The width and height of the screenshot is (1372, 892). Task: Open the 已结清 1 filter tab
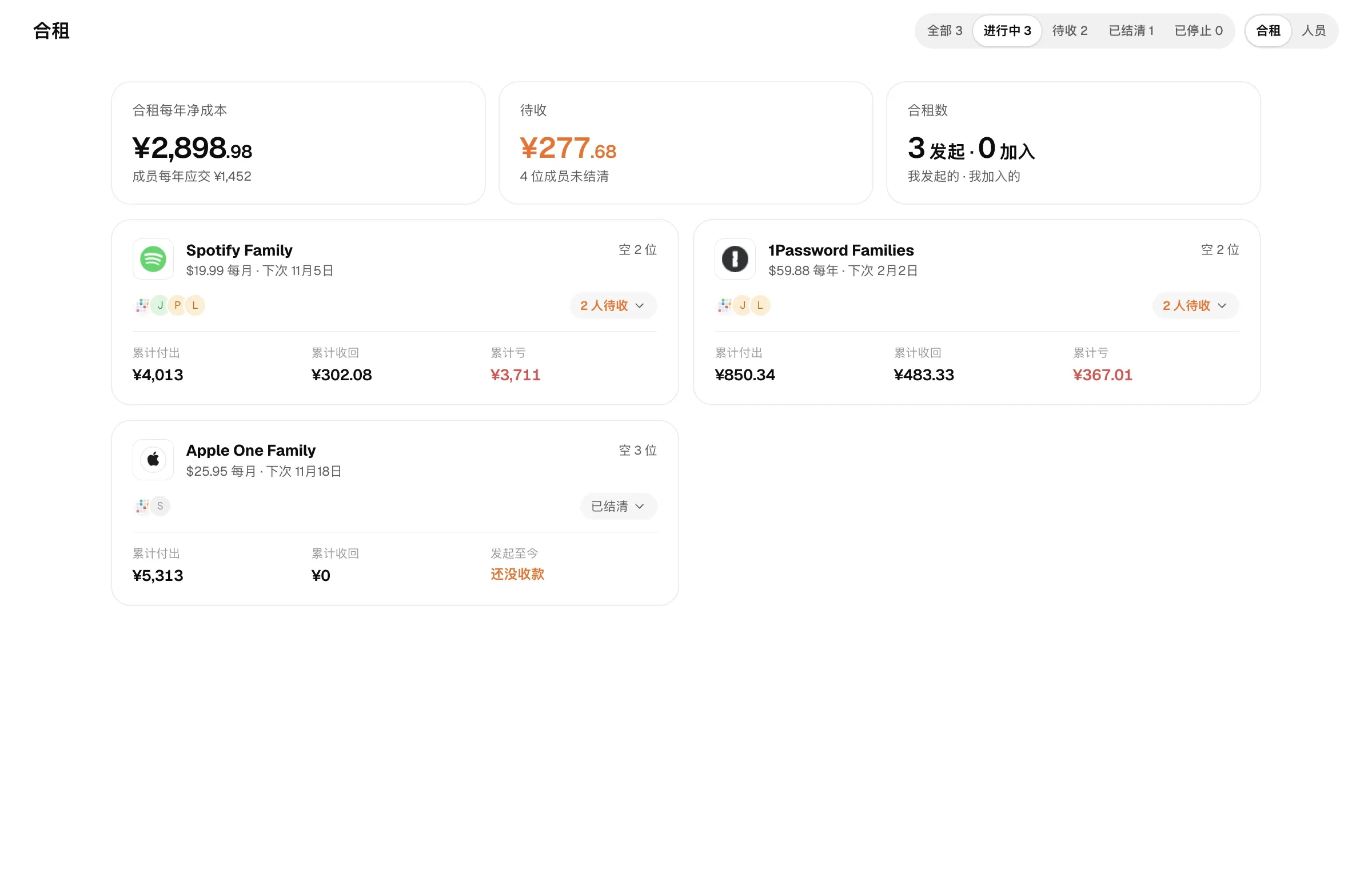(x=1131, y=30)
